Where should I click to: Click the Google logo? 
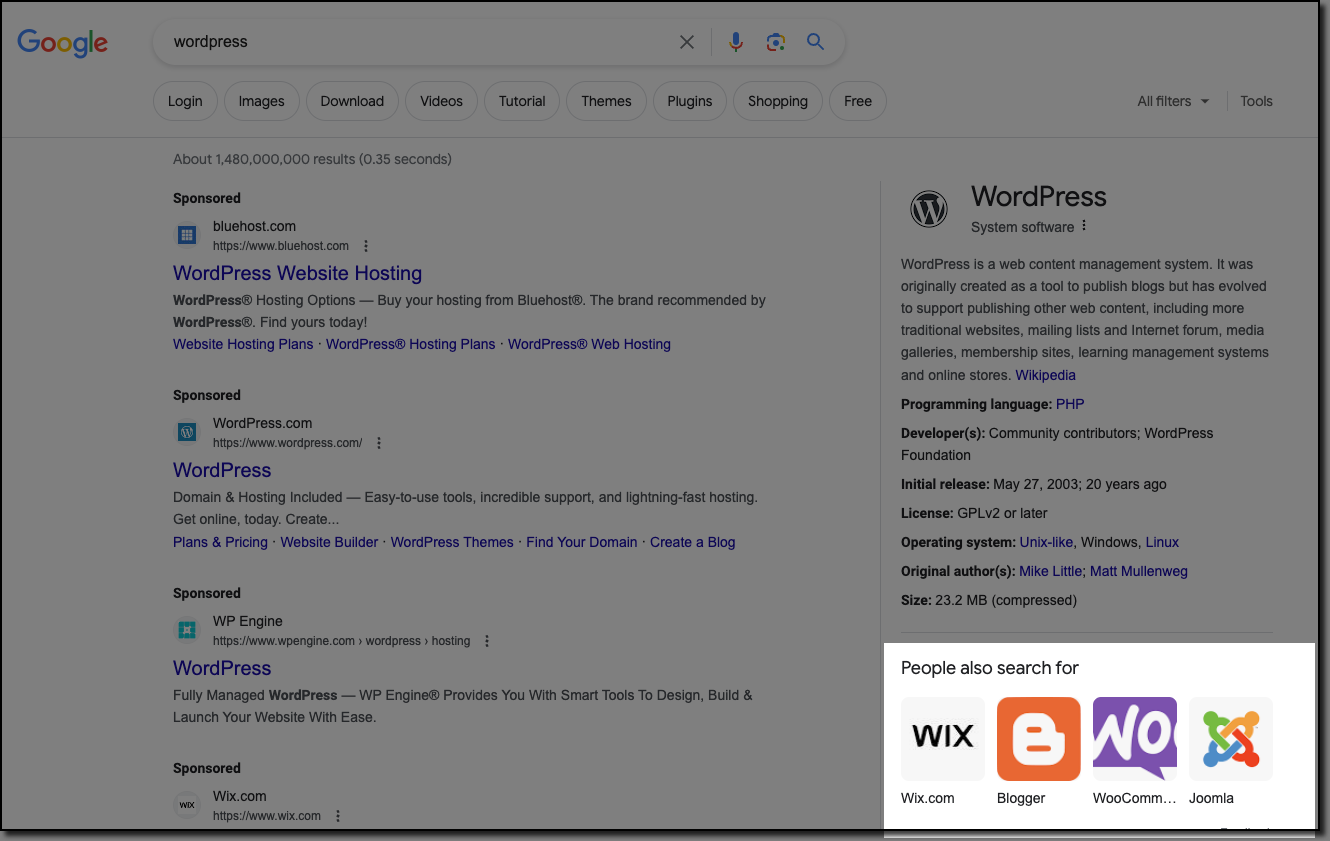(x=62, y=43)
